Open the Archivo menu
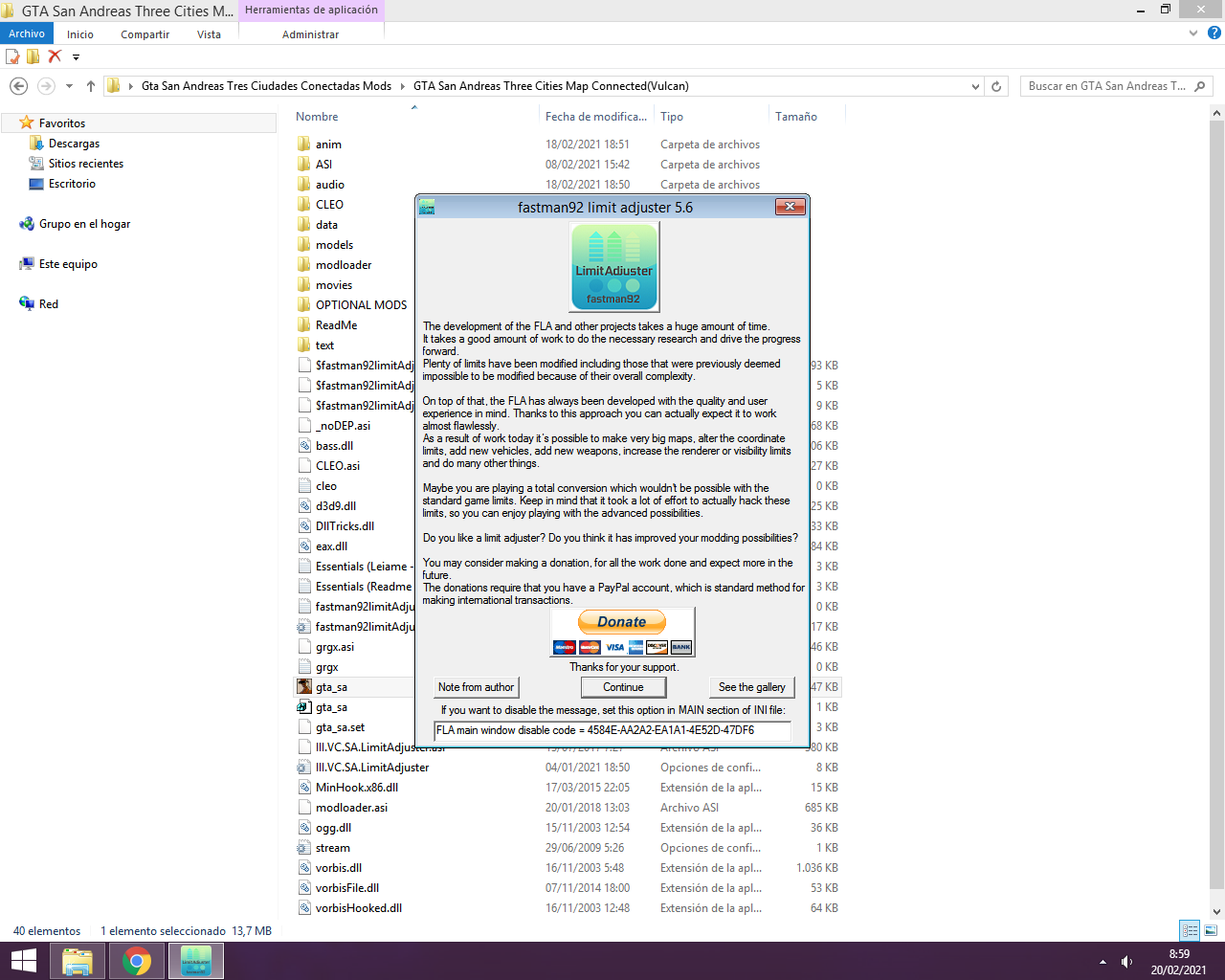Screen dimensions: 1225x980 (x=27, y=33)
